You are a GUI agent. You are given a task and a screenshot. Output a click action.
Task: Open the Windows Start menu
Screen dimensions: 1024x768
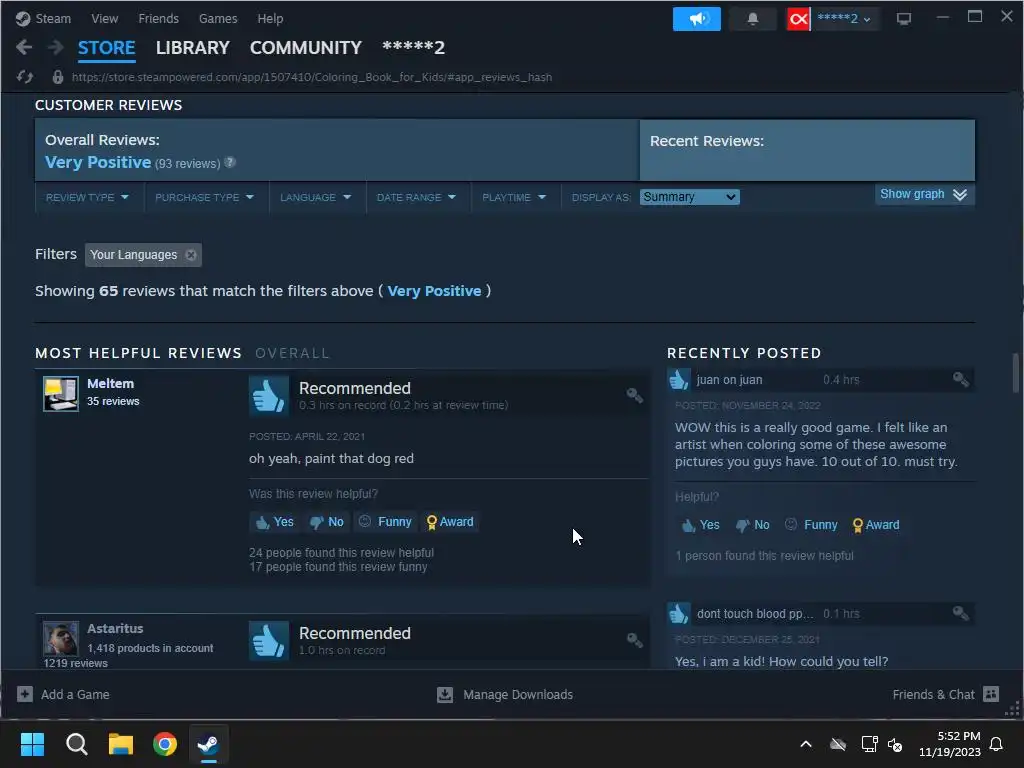[32, 744]
